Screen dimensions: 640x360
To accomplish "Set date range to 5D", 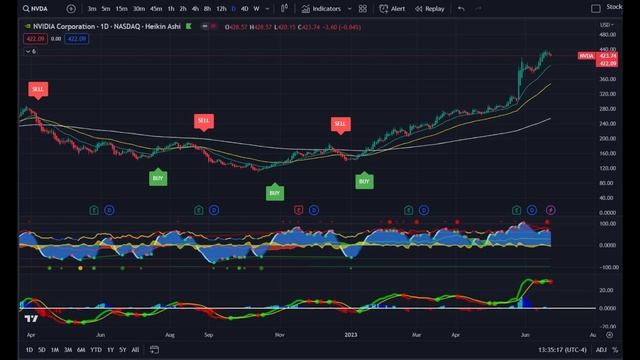I will [42, 350].
